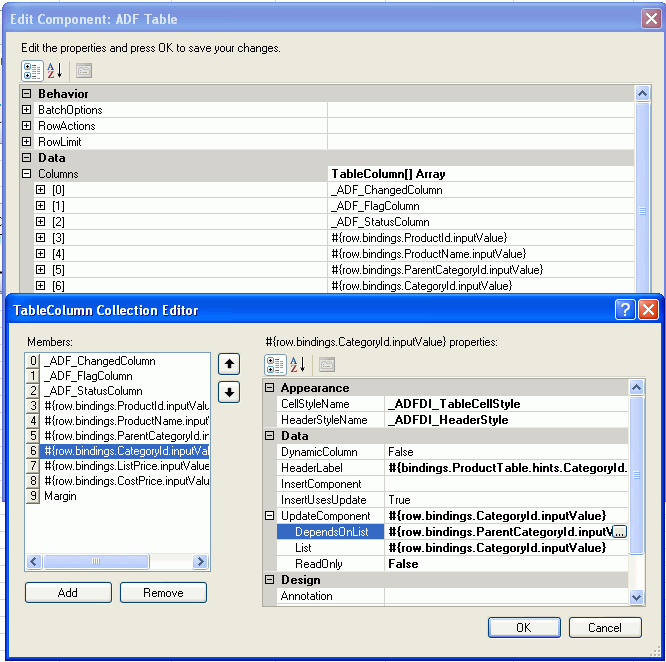Collapse Appearance category in Collection Editor

[x=269, y=387]
